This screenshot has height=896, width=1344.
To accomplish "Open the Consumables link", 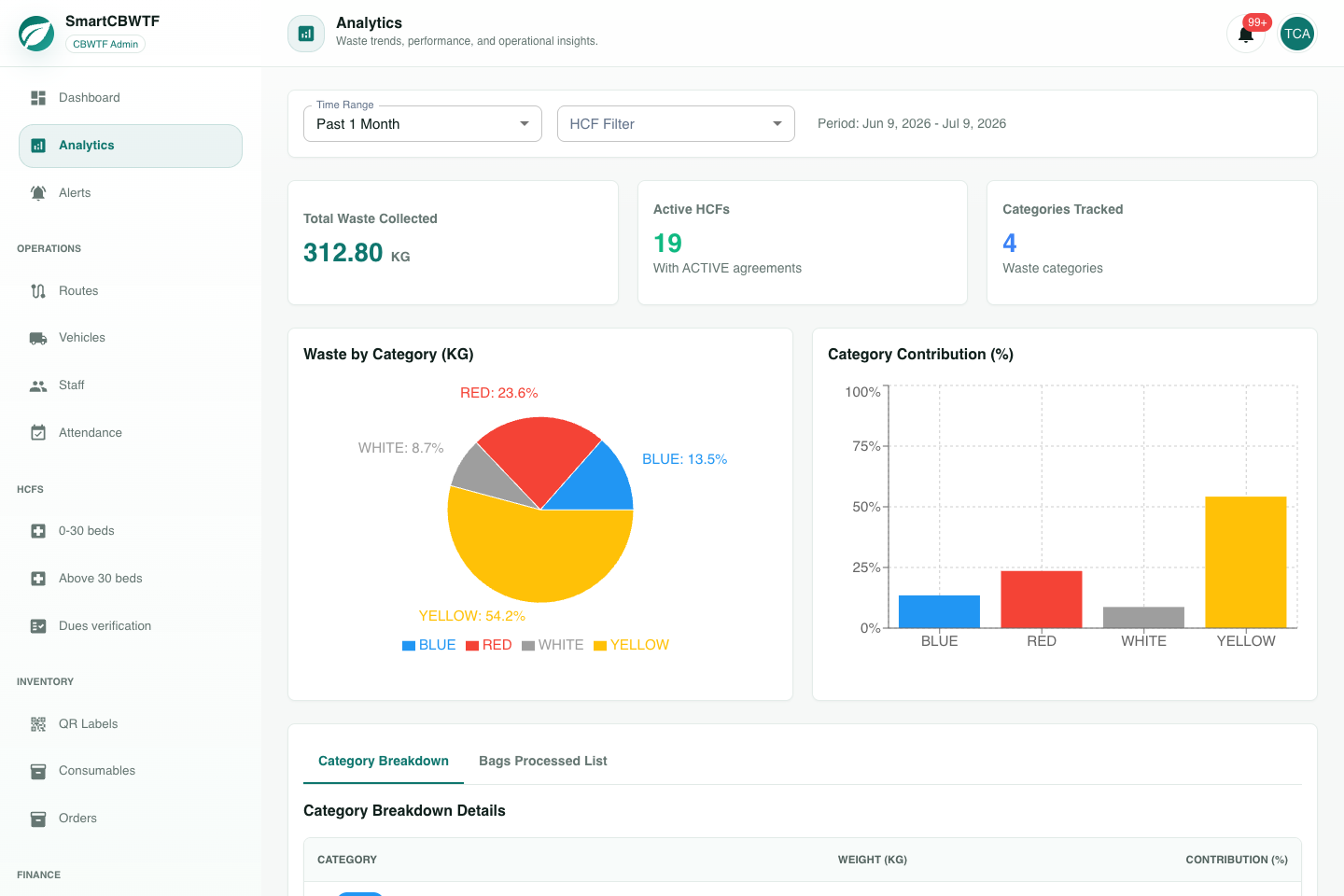I will (x=131, y=771).
